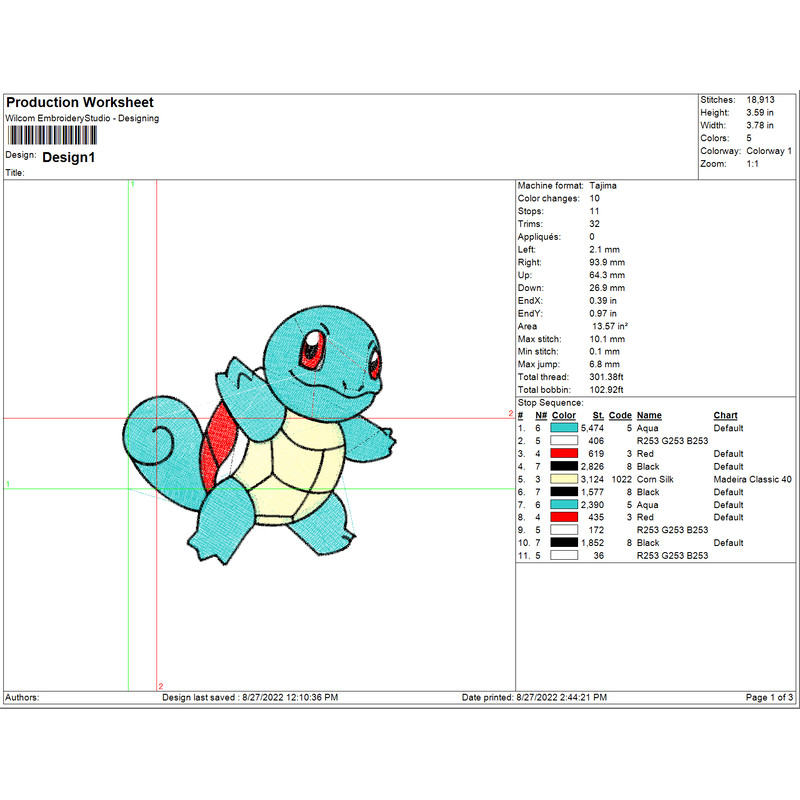This screenshot has height=800, width=800.
Task: Click the Chart column header
Action: click(x=725, y=415)
